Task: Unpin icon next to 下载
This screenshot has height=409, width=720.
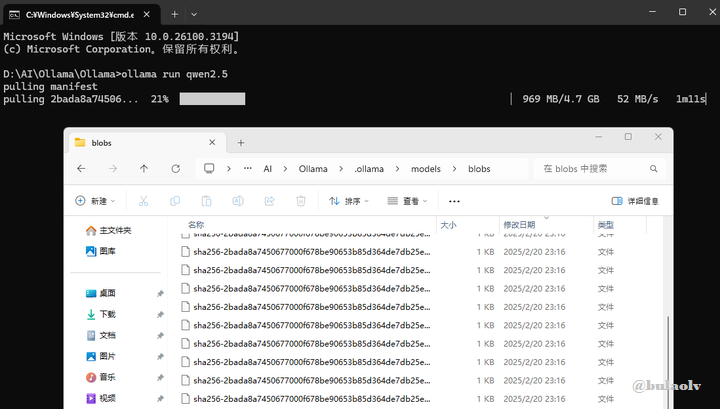Action: (x=160, y=315)
